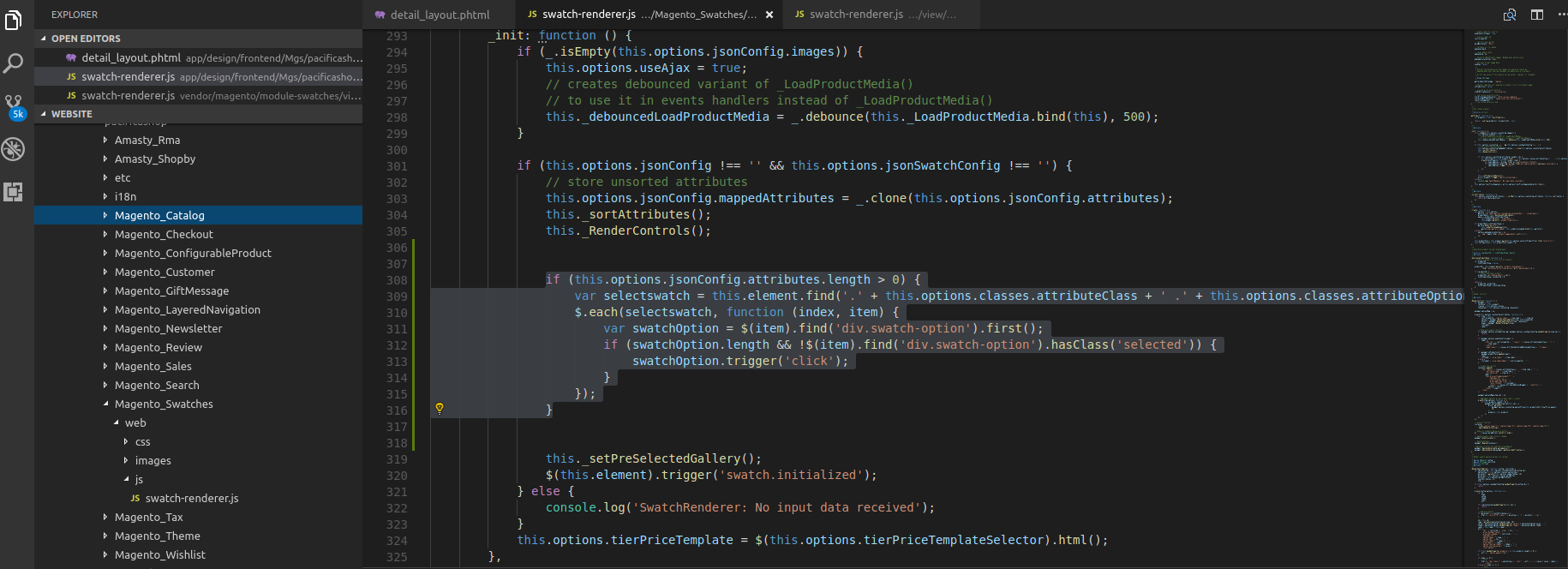Click the open changes icon with magnifier
Screen dimensions: 1568x569
click(1510, 15)
